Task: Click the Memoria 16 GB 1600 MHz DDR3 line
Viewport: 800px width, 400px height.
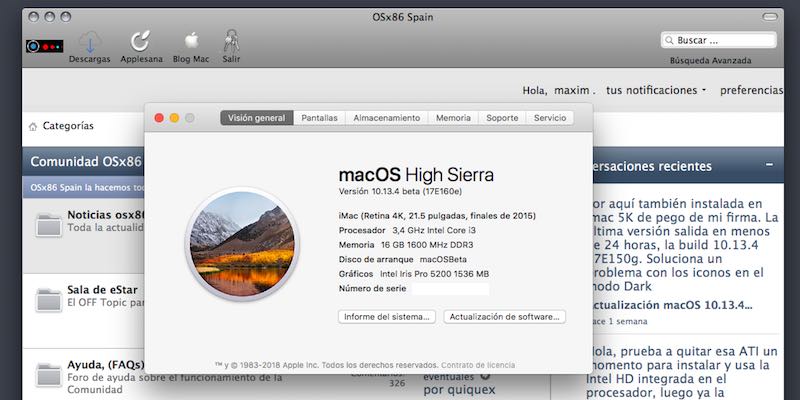Action: point(407,245)
